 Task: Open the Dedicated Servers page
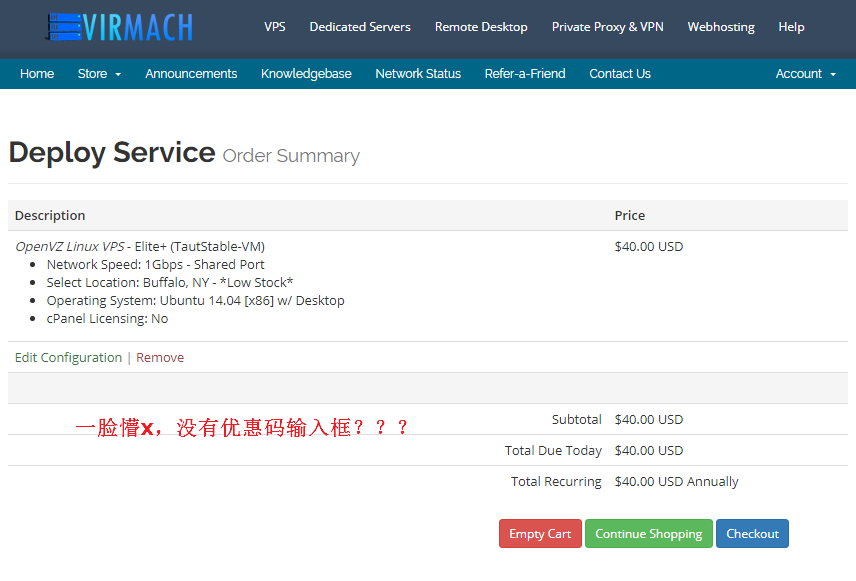click(x=360, y=27)
